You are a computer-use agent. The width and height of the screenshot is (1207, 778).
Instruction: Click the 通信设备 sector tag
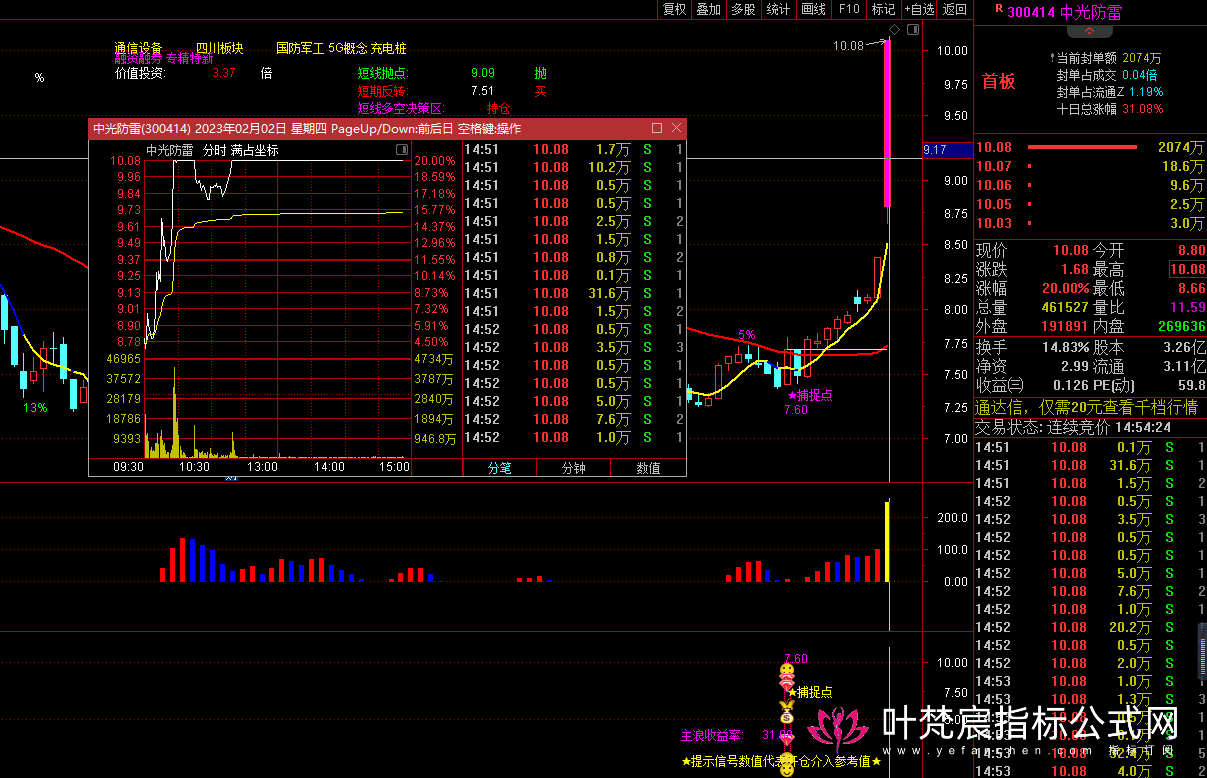click(138, 47)
